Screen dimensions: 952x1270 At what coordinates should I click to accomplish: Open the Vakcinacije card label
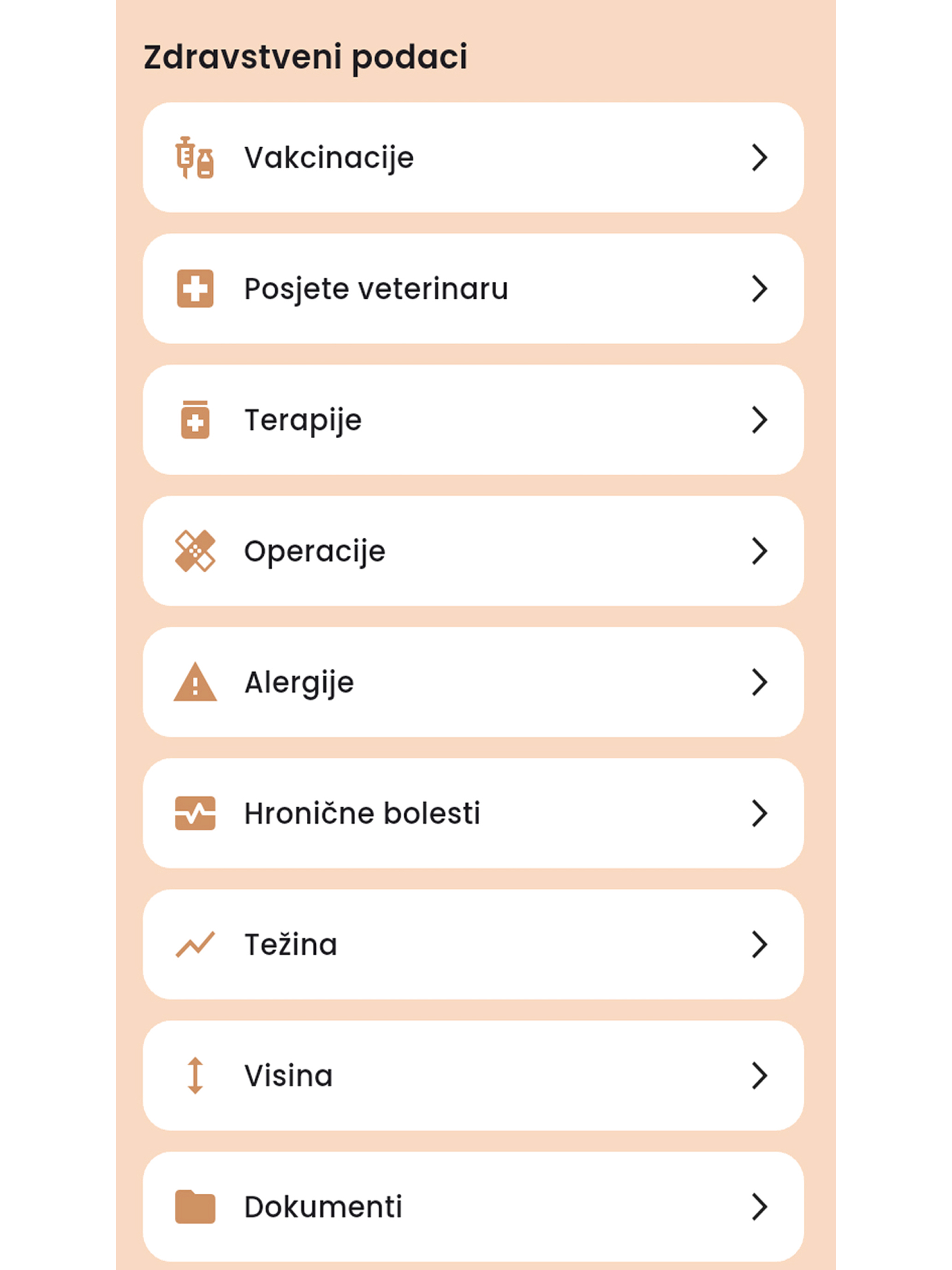click(x=329, y=158)
